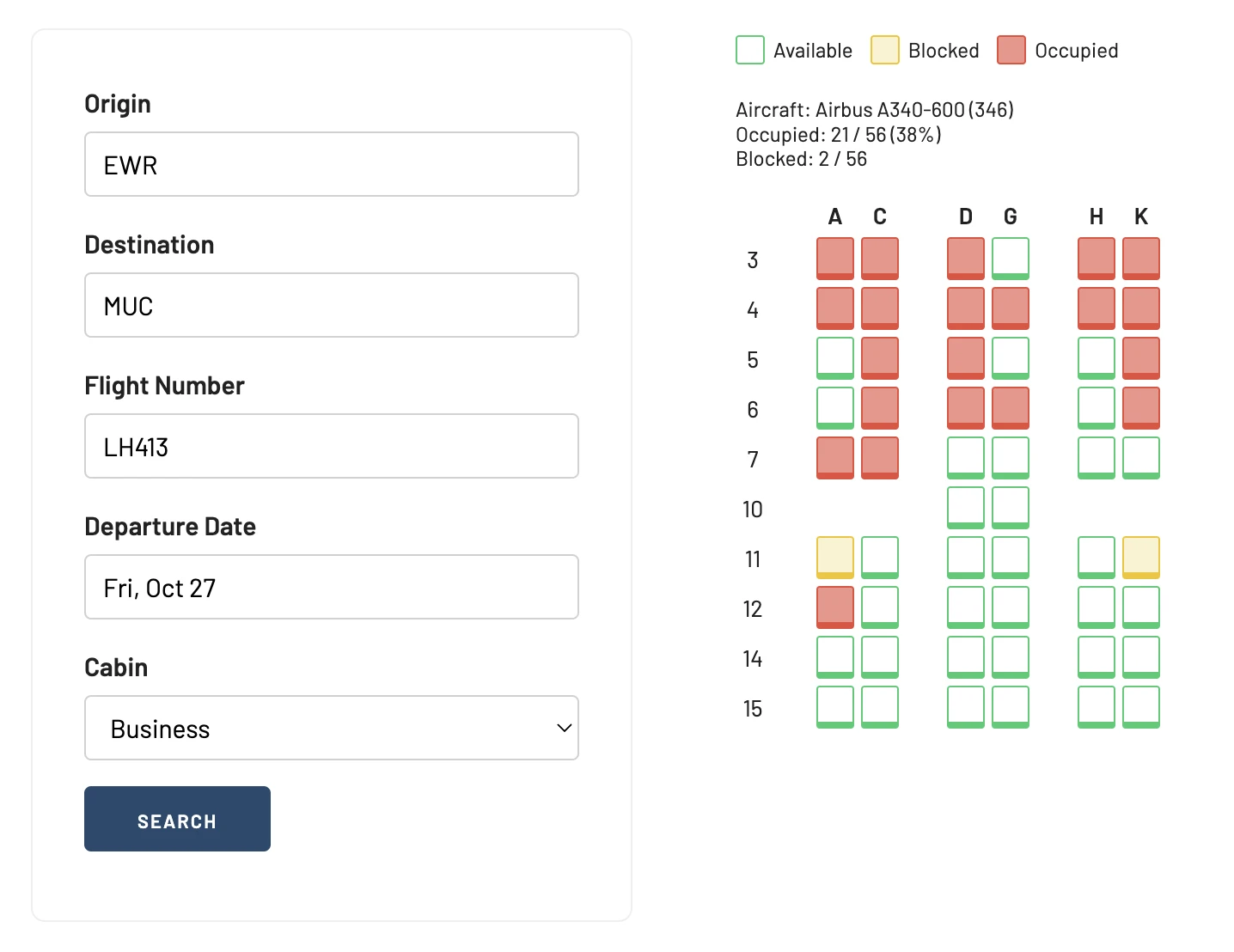Select seat 6H in row 6

(x=1097, y=408)
